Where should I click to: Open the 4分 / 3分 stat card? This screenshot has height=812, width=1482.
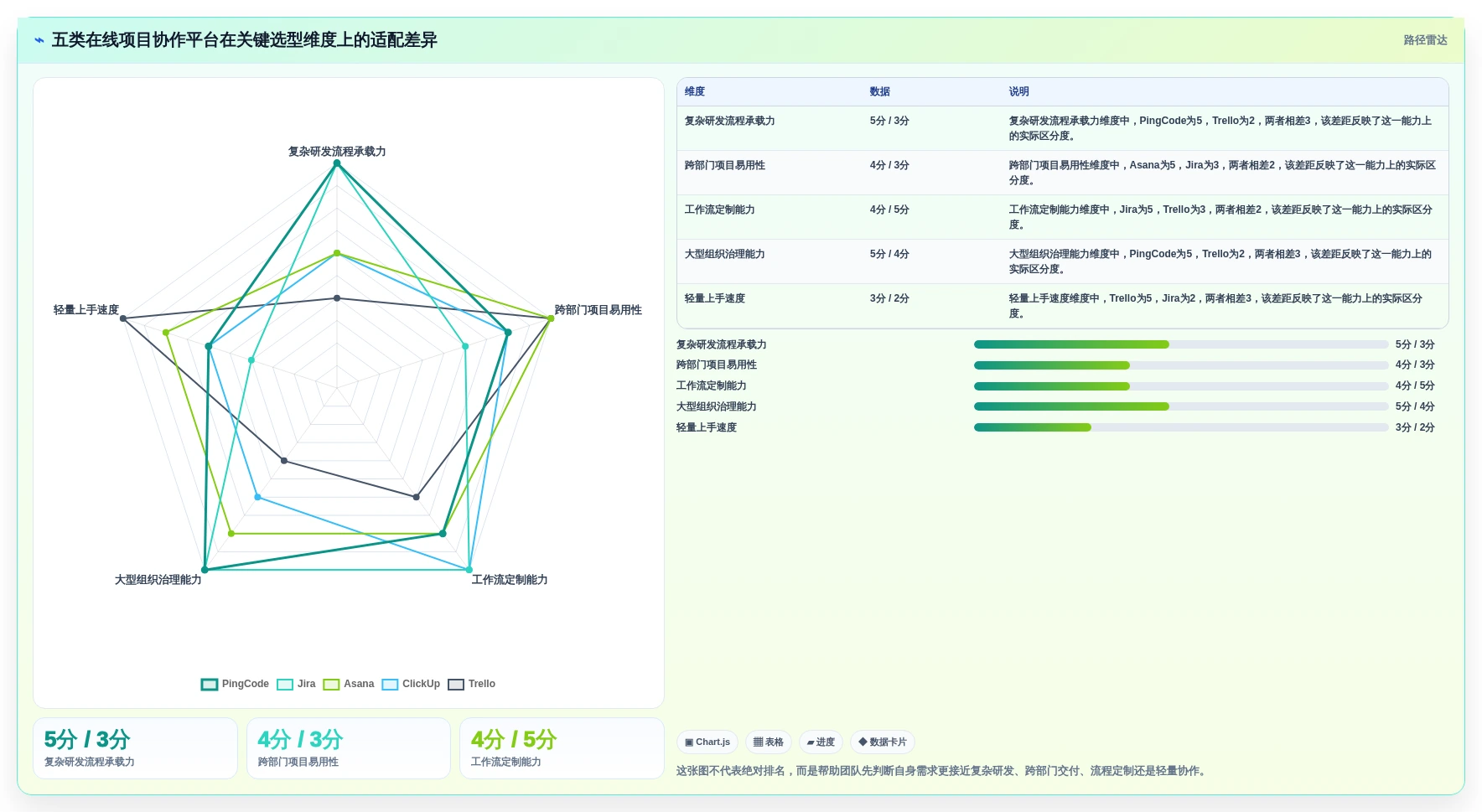[349, 748]
